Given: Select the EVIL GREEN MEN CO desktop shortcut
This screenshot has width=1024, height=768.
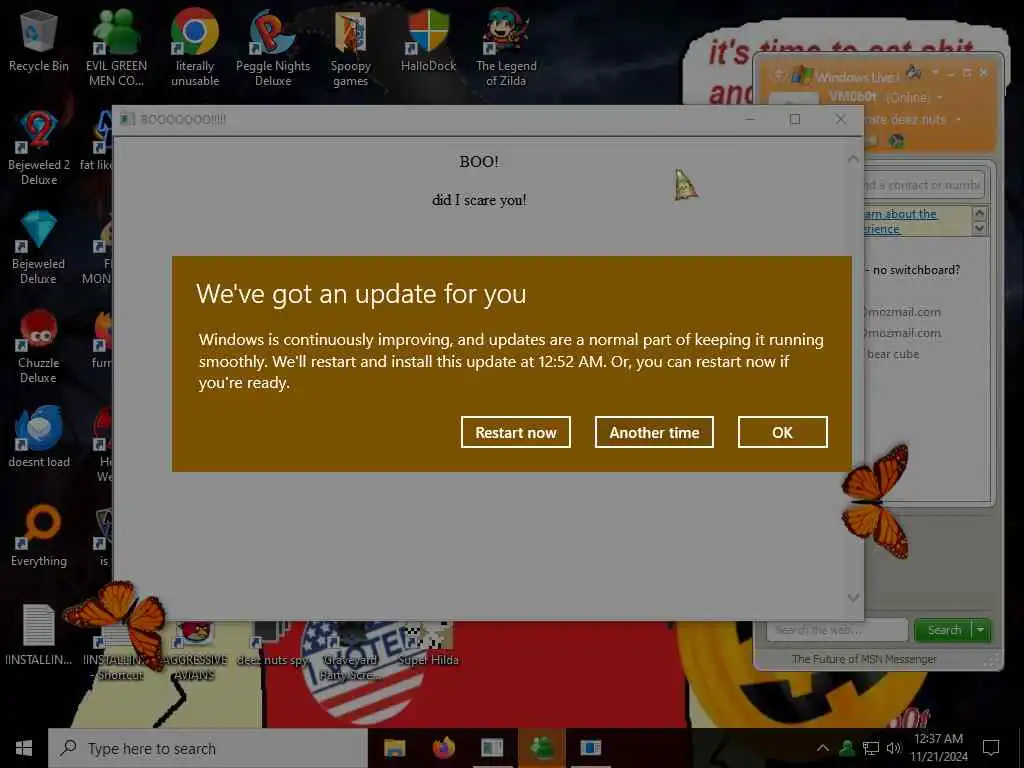Looking at the screenshot, I should click(116, 47).
